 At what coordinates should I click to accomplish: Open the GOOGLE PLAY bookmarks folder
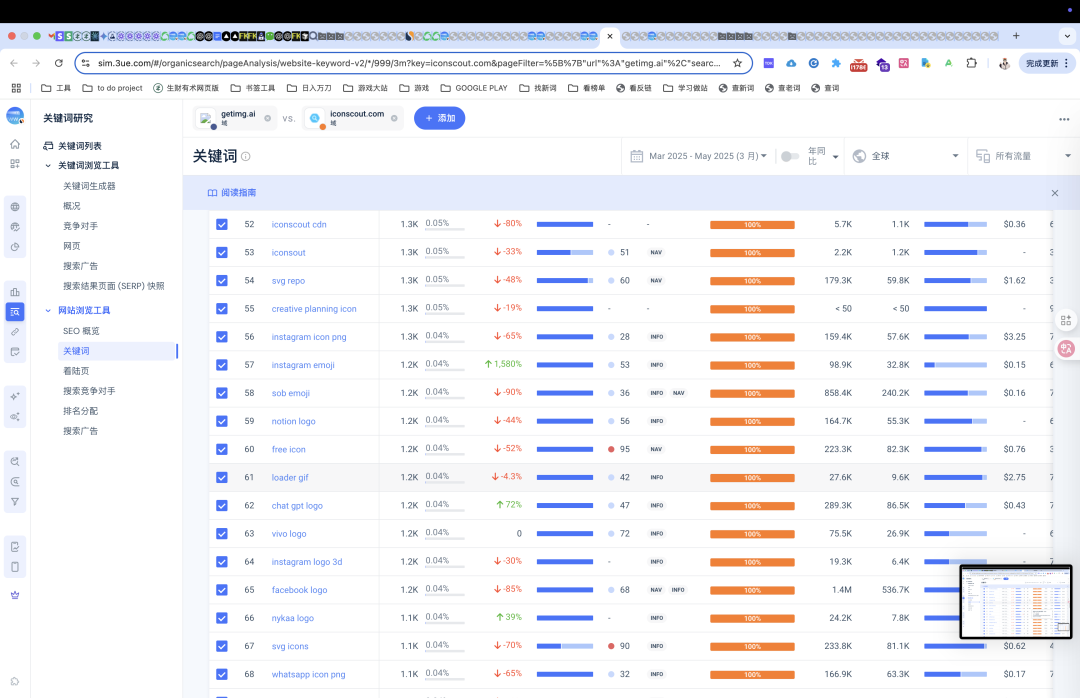[474, 88]
